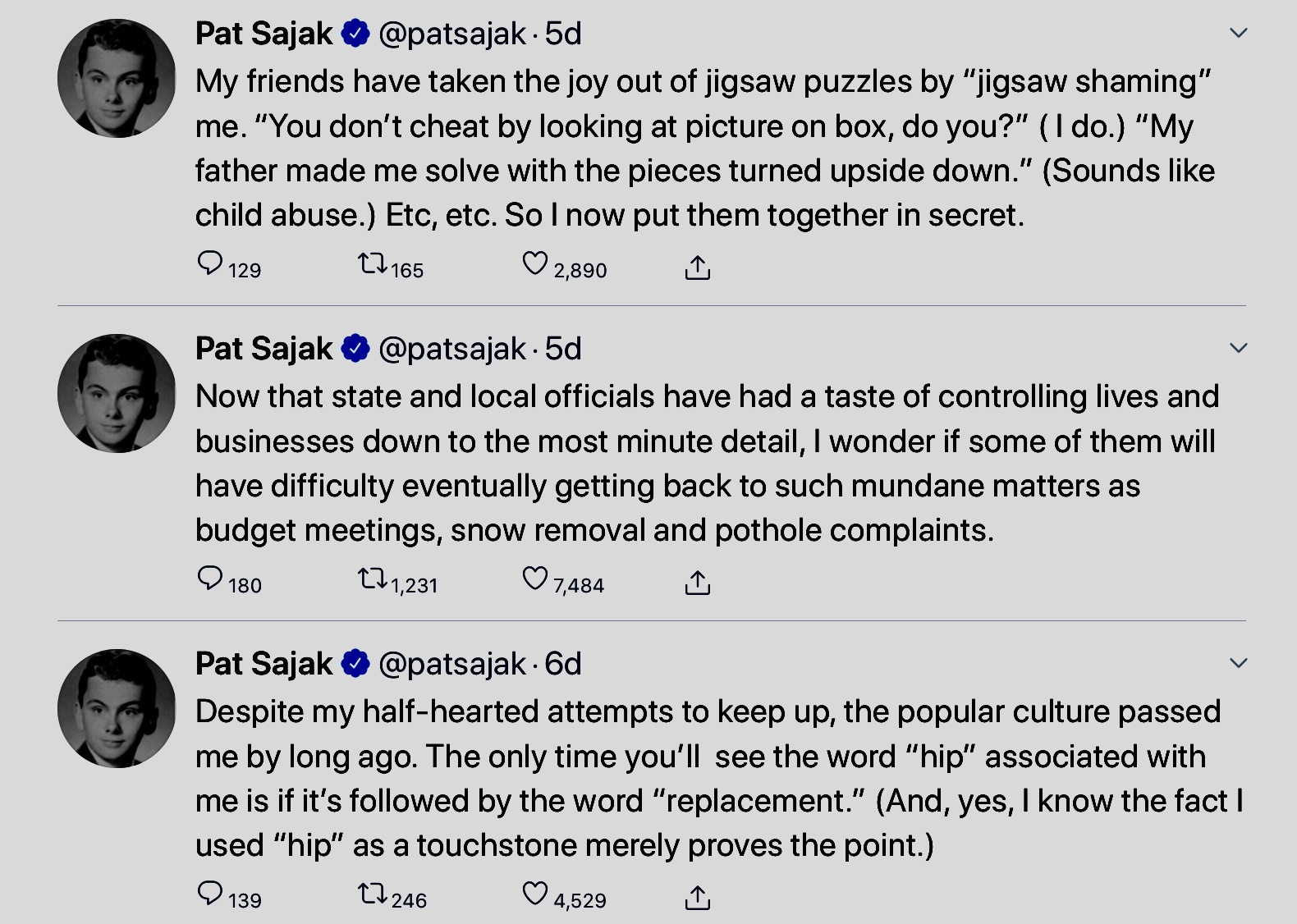This screenshot has width=1297, height=924.
Task: Click @patsajak handle on the 6d tweet
Action: coord(452,664)
